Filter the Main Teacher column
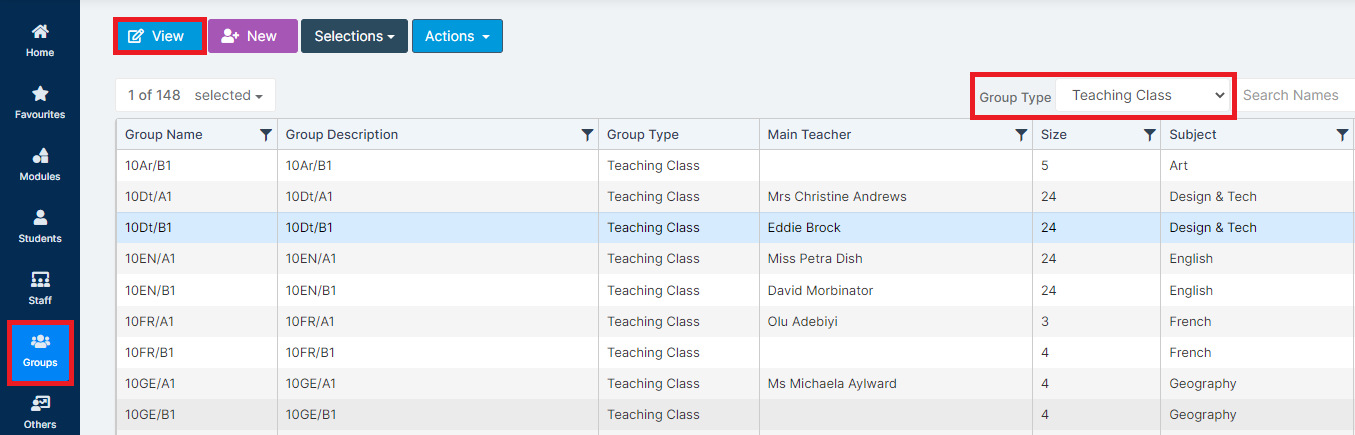The width and height of the screenshot is (1355, 435). (1021, 135)
